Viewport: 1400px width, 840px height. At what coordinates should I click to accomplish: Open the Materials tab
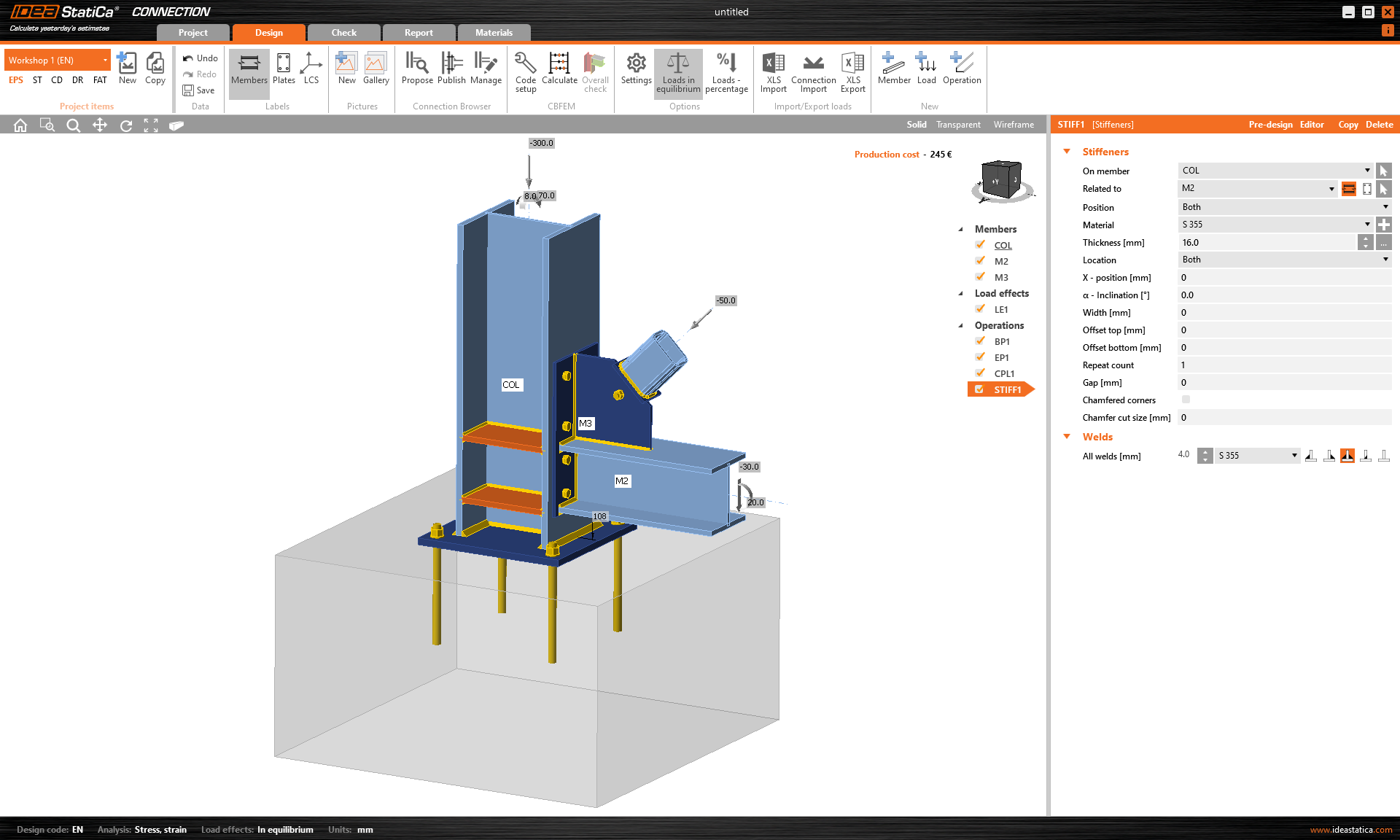(494, 33)
